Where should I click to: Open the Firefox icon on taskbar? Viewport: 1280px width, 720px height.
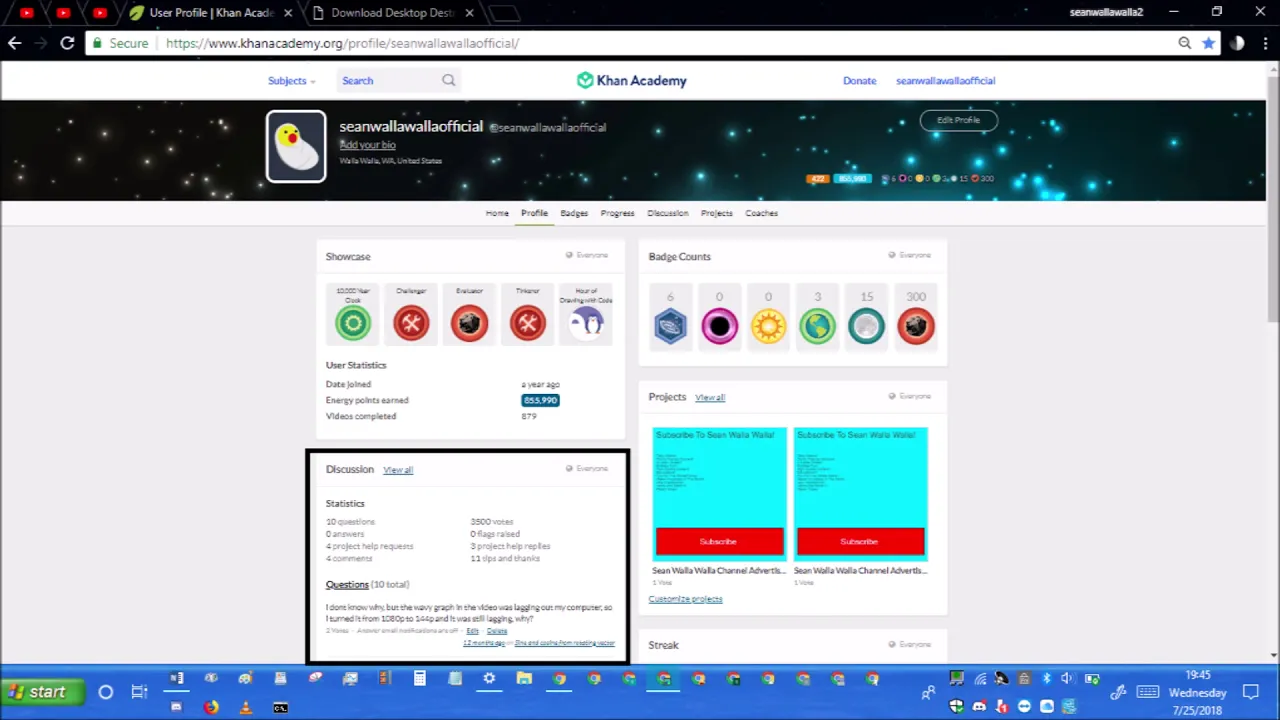click(210, 707)
